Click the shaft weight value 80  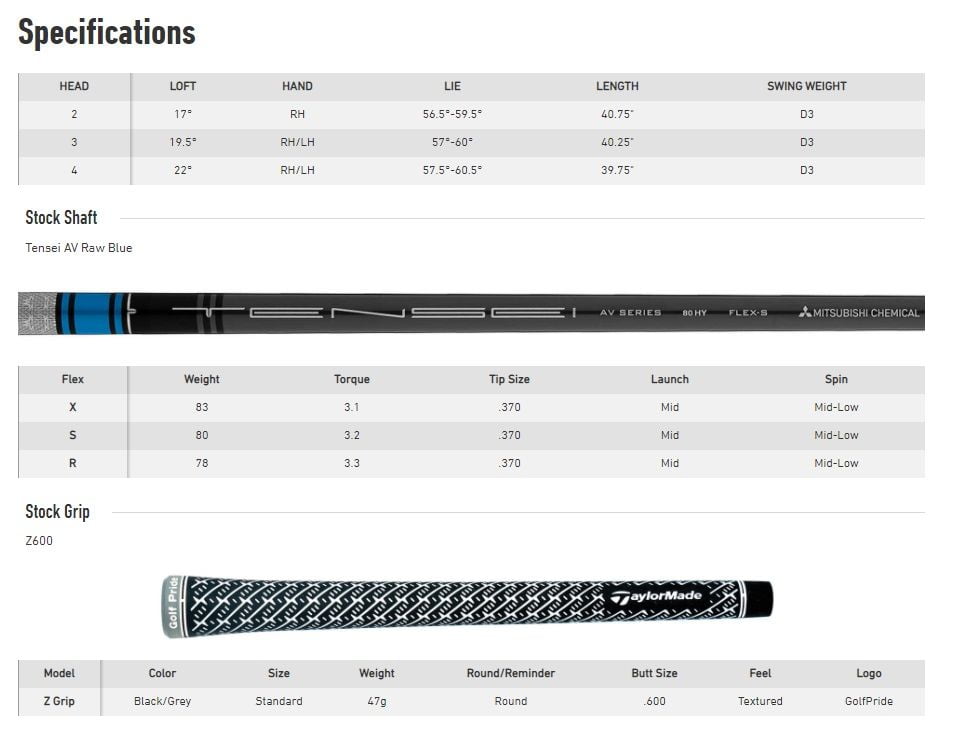click(x=201, y=435)
